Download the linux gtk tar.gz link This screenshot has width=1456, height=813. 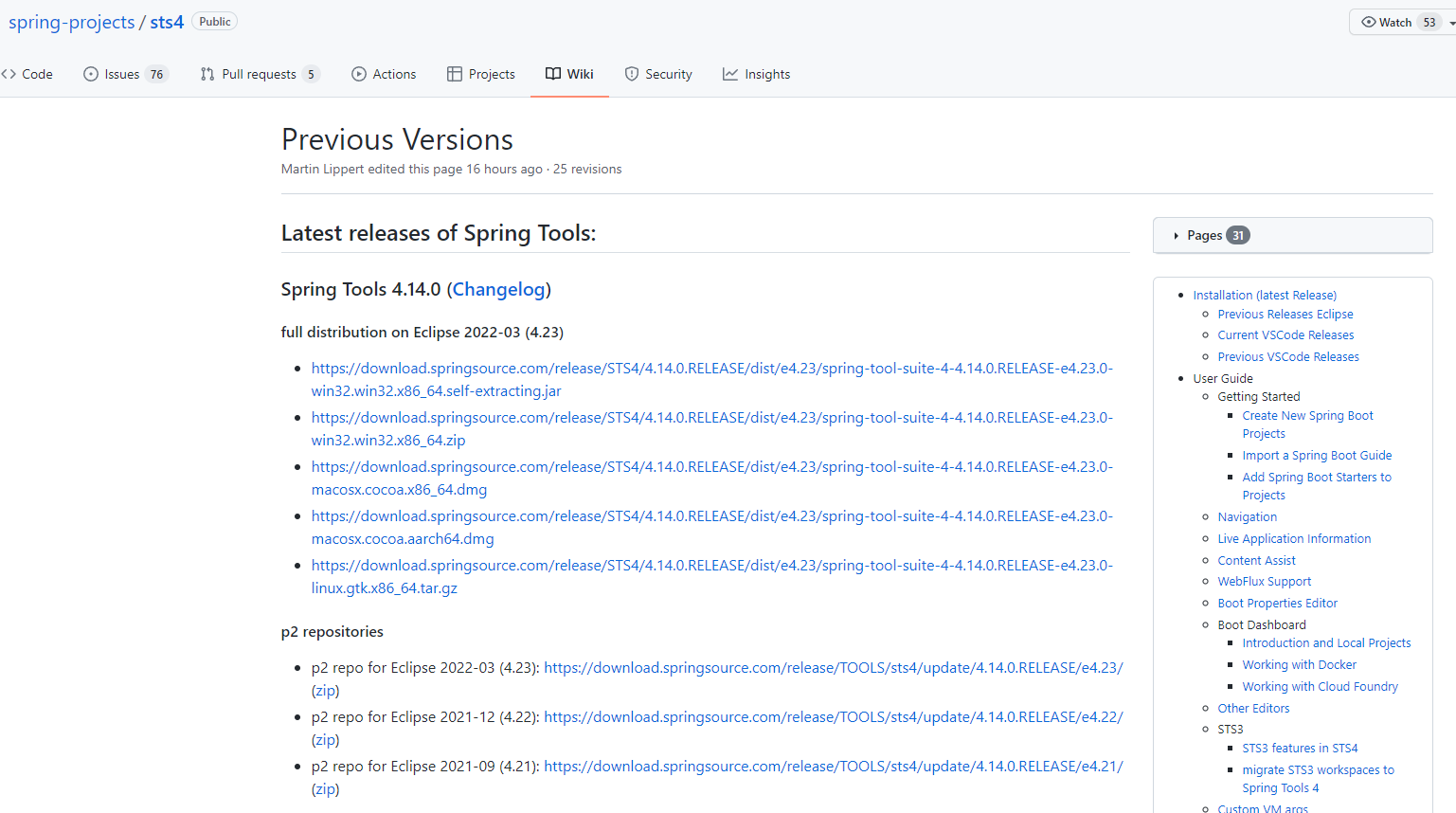click(712, 576)
